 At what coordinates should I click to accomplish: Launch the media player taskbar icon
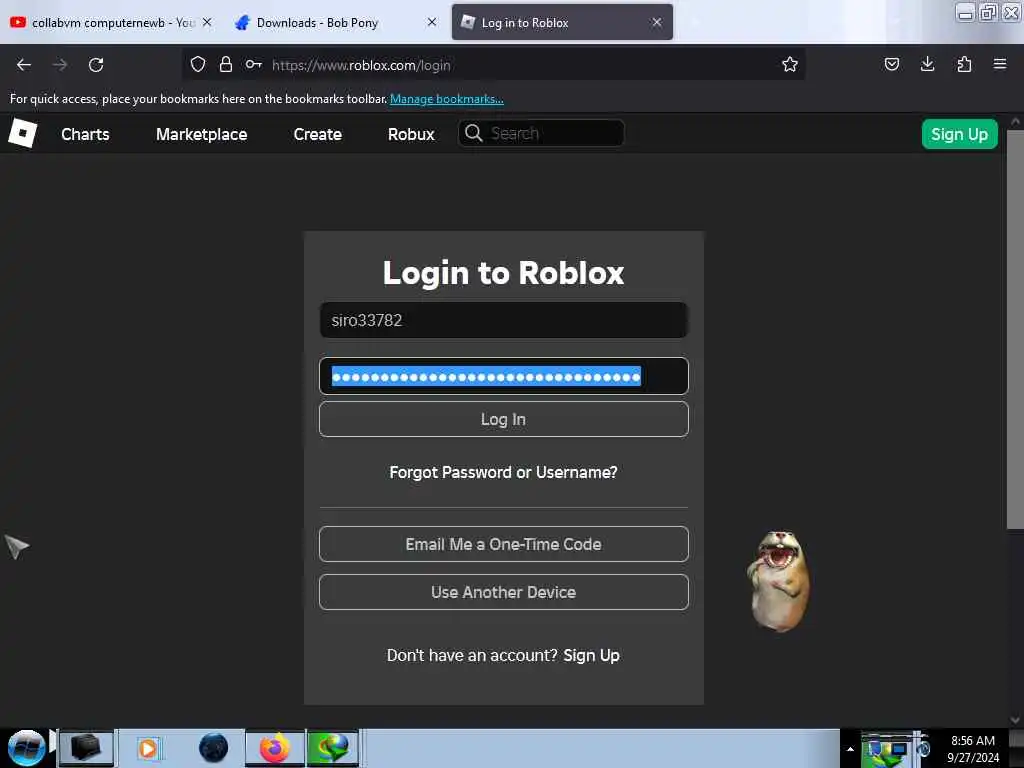pyautogui.click(x=148, y=748)
